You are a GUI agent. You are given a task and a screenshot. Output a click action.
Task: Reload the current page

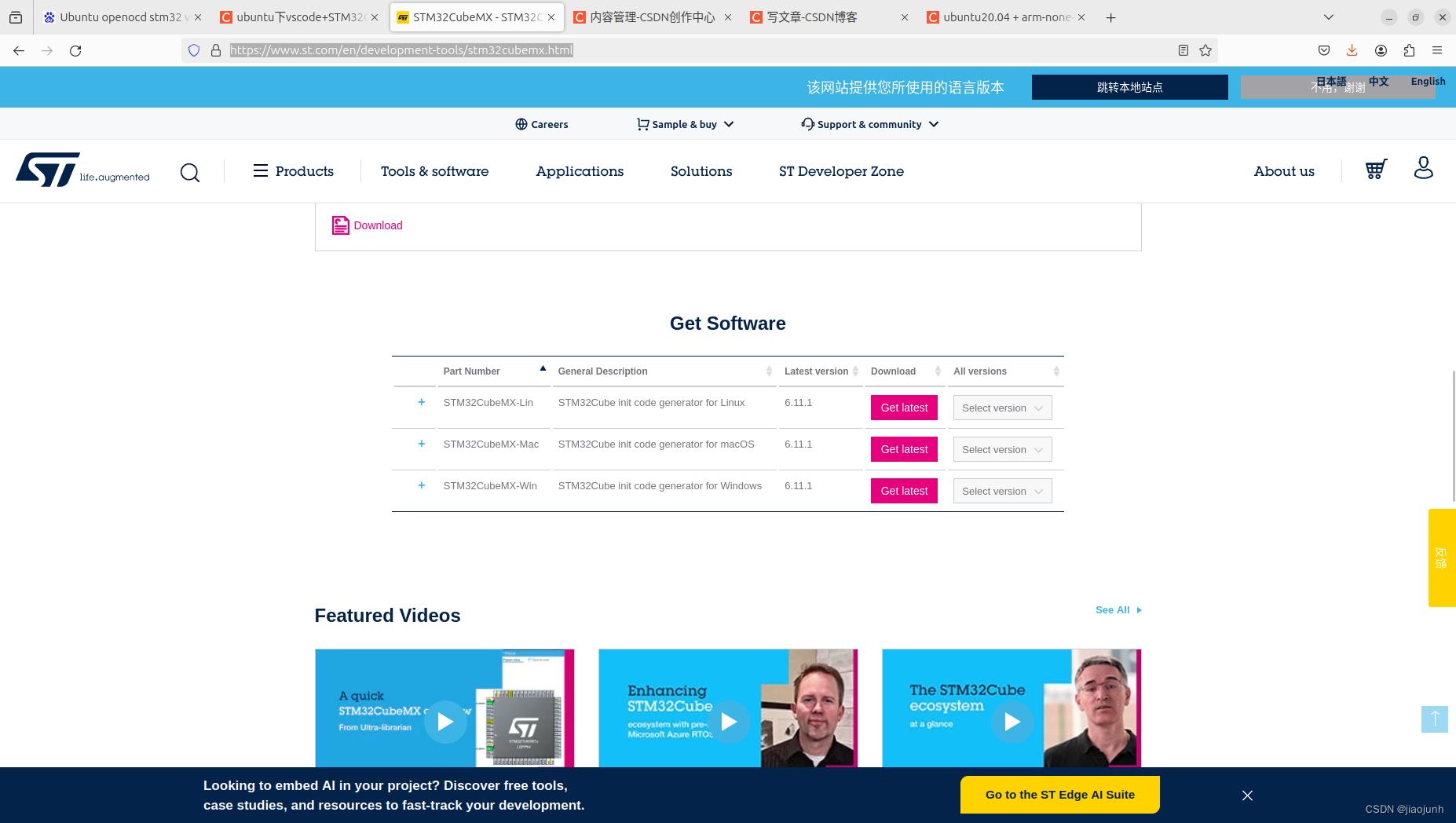[x=75, y=50]
